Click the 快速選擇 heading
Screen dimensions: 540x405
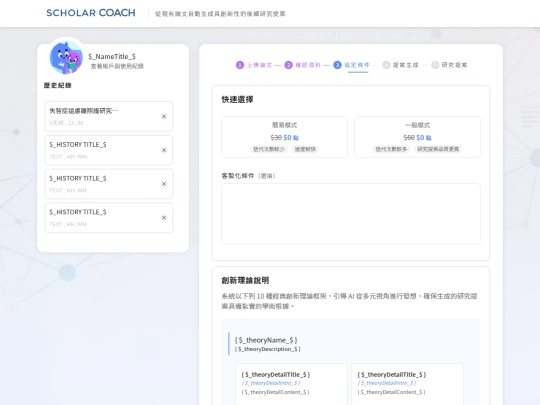[237, 100]
